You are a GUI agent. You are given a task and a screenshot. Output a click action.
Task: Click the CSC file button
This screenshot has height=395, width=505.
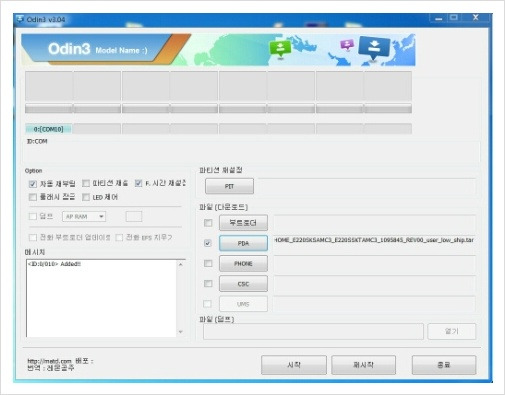coord(243,284)
